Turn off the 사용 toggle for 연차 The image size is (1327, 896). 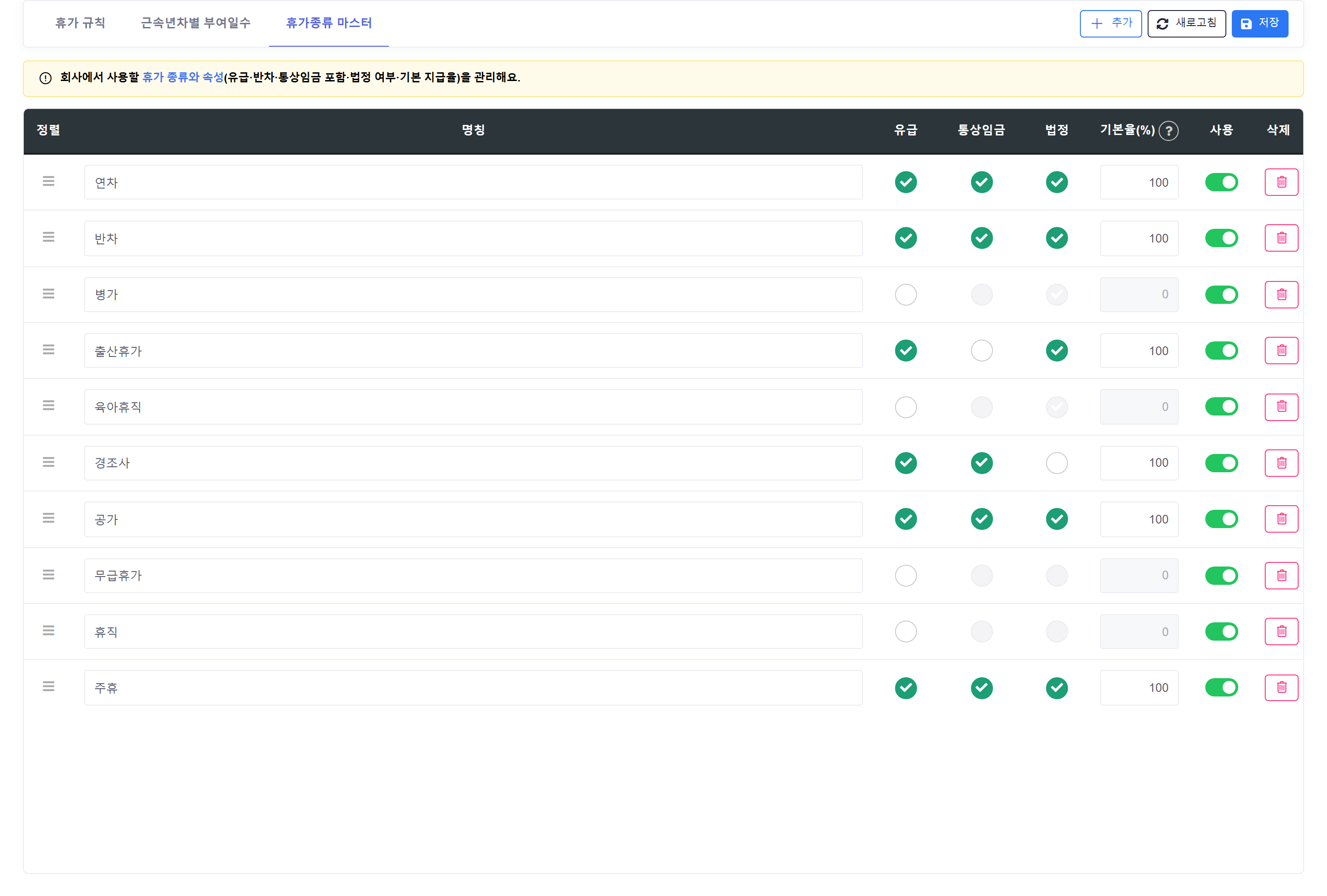(x=1221, y=182)
